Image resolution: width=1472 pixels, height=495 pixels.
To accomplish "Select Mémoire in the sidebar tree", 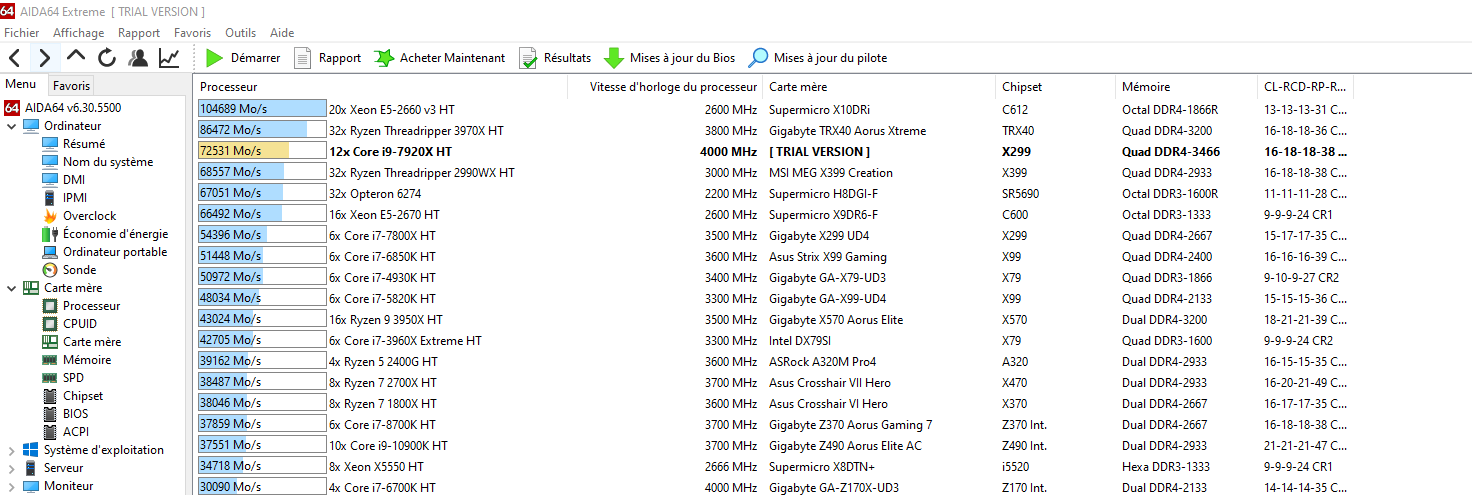I will [76, 360].
